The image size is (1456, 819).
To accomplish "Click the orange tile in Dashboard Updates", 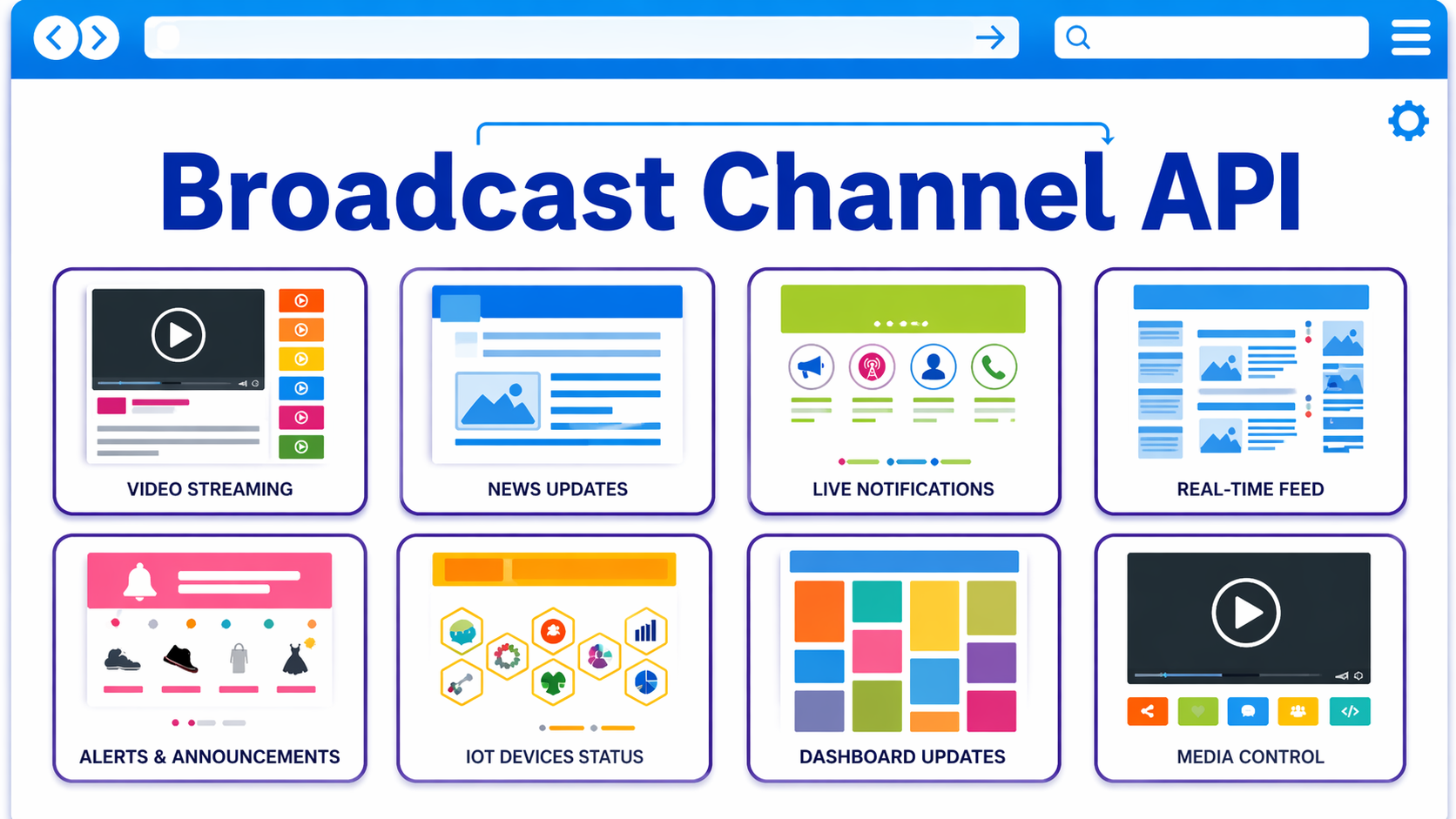I will click(819, 611).
